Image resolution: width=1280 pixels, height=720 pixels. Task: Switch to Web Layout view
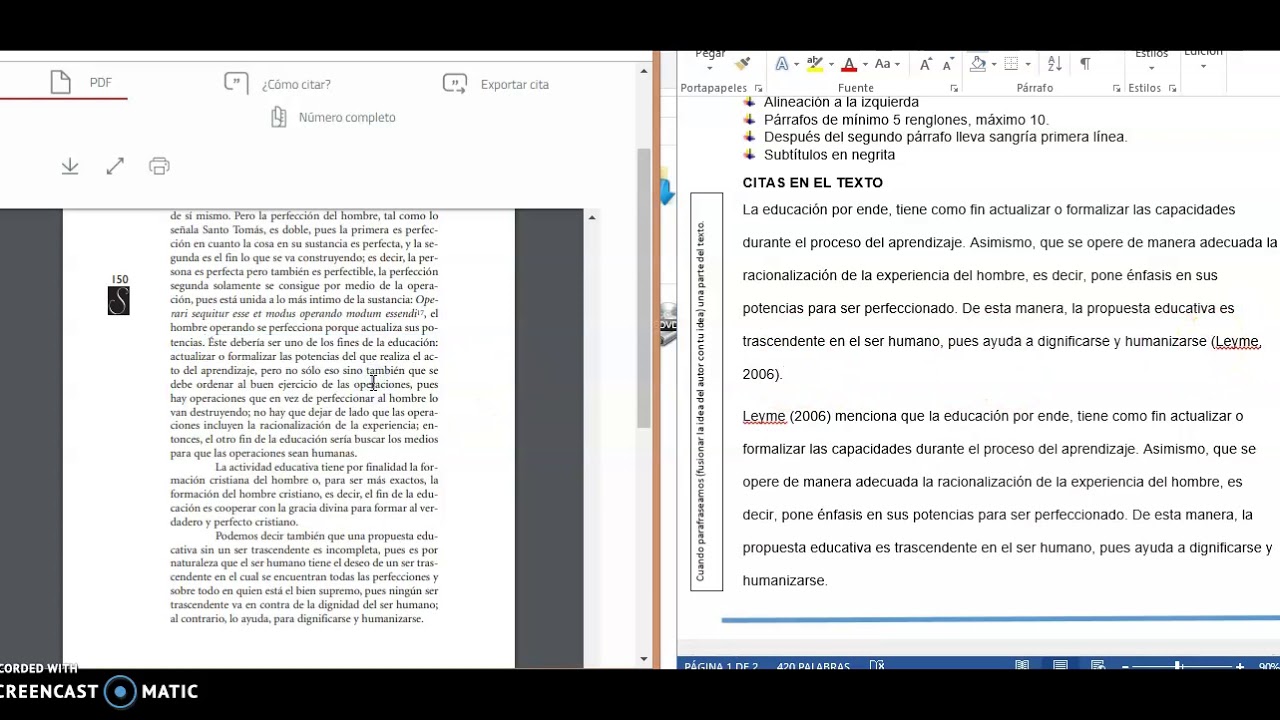[1098, 666]
